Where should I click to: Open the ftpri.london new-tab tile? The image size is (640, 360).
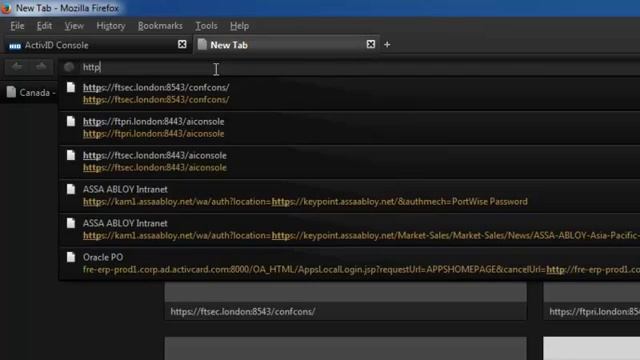[591, 301]
